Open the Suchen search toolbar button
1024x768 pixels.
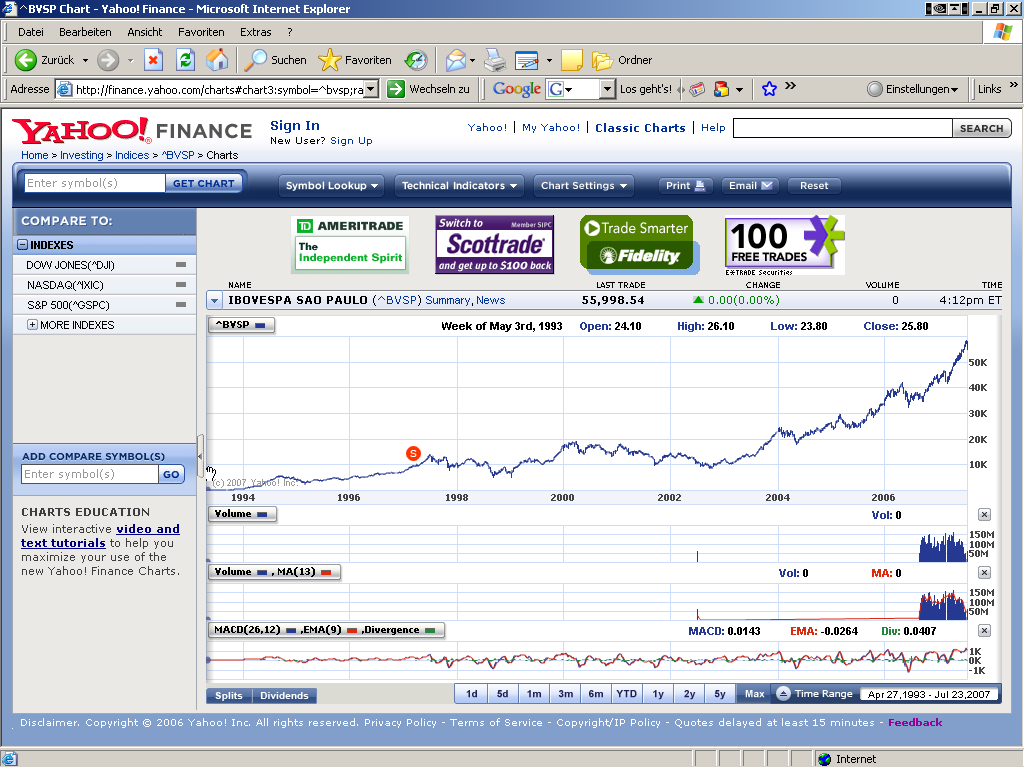[x=275, y=60]
